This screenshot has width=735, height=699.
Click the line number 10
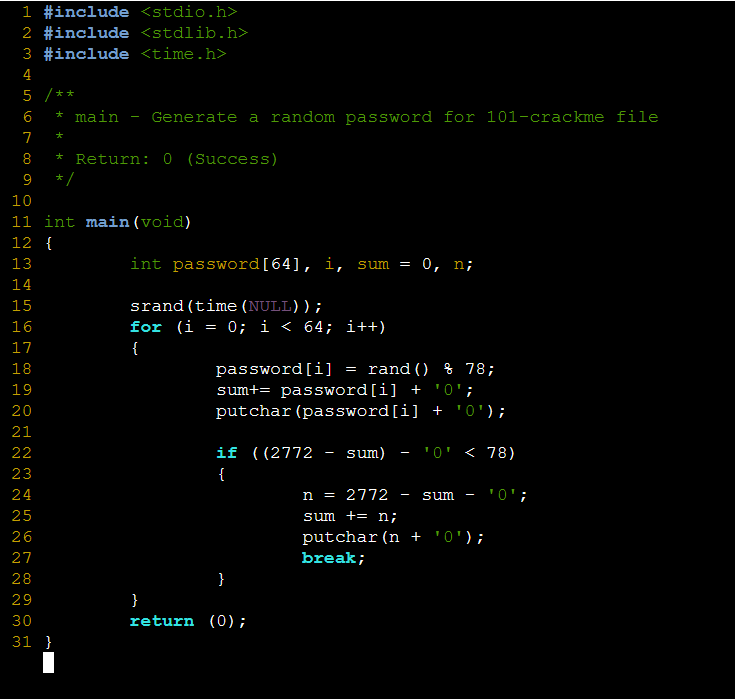[22, 201]
